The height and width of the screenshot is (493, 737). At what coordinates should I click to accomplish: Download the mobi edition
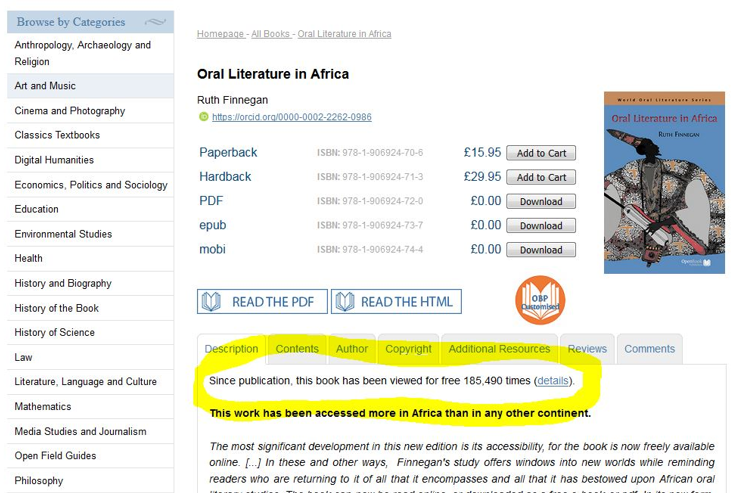coord(541,250)
